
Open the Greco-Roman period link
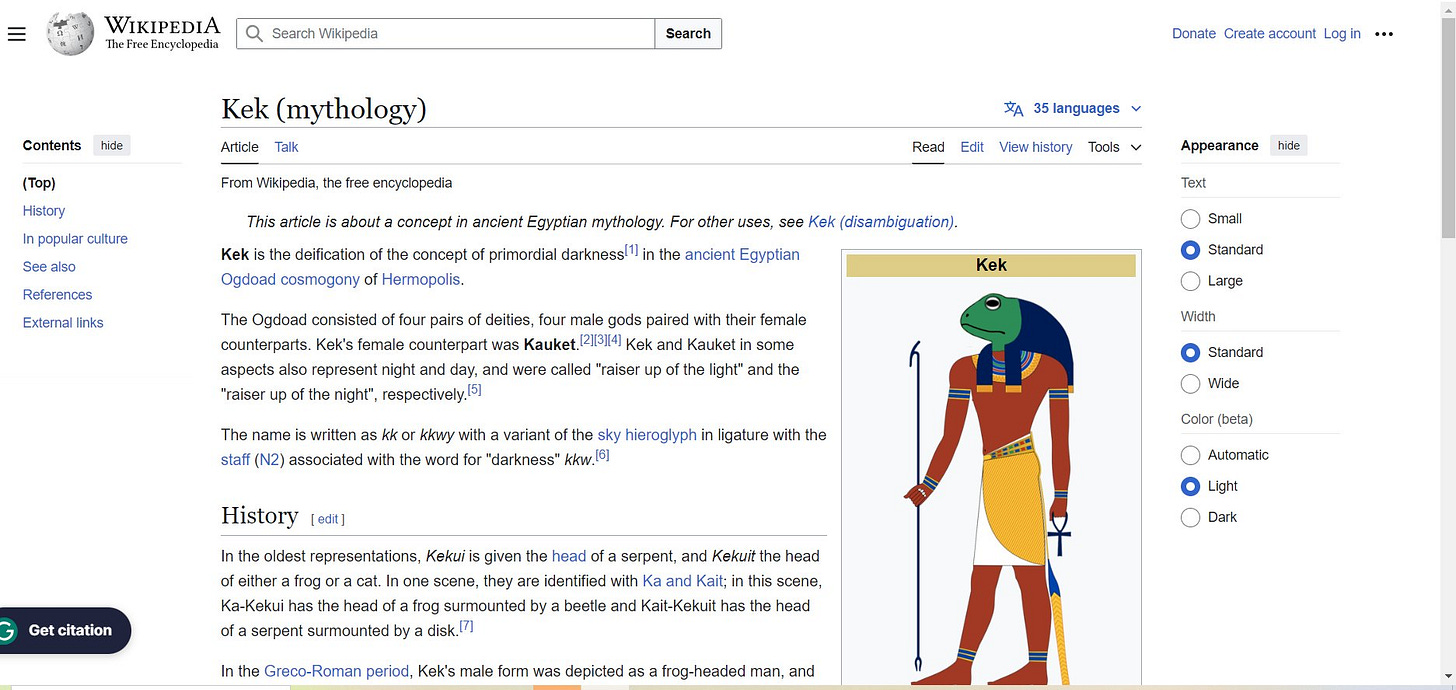click(336, 671)
